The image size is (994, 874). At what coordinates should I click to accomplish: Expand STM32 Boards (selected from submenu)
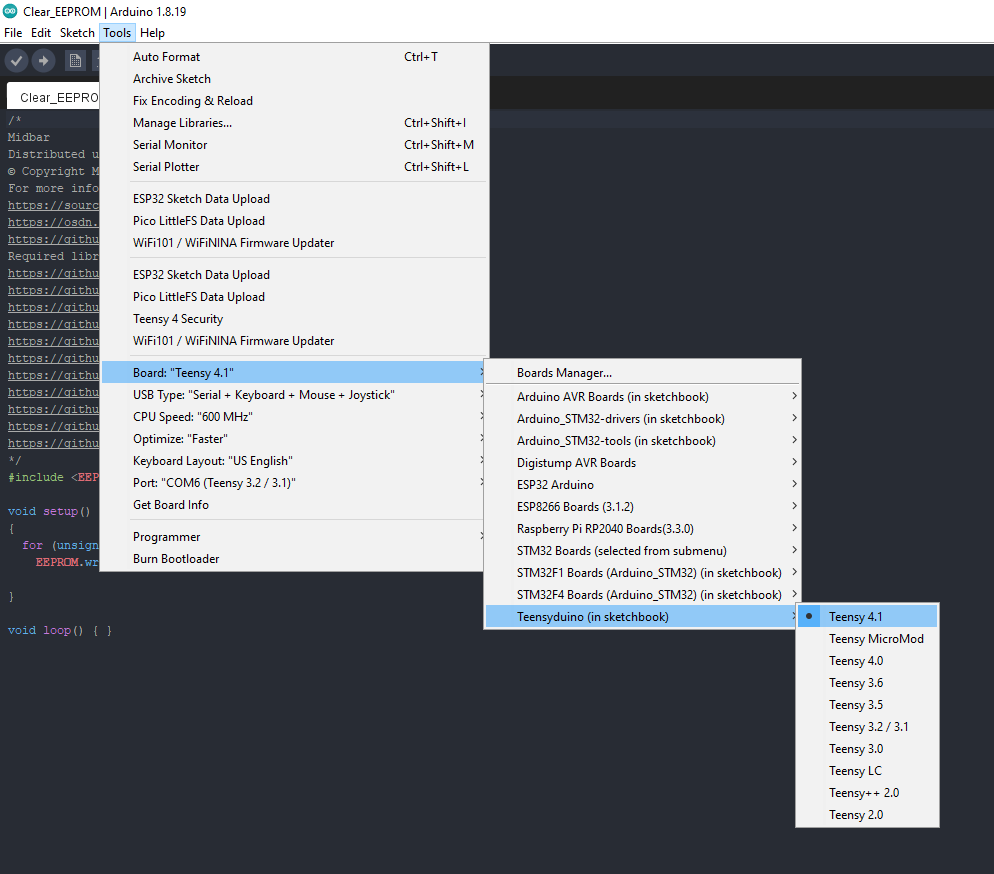(642, 551)
